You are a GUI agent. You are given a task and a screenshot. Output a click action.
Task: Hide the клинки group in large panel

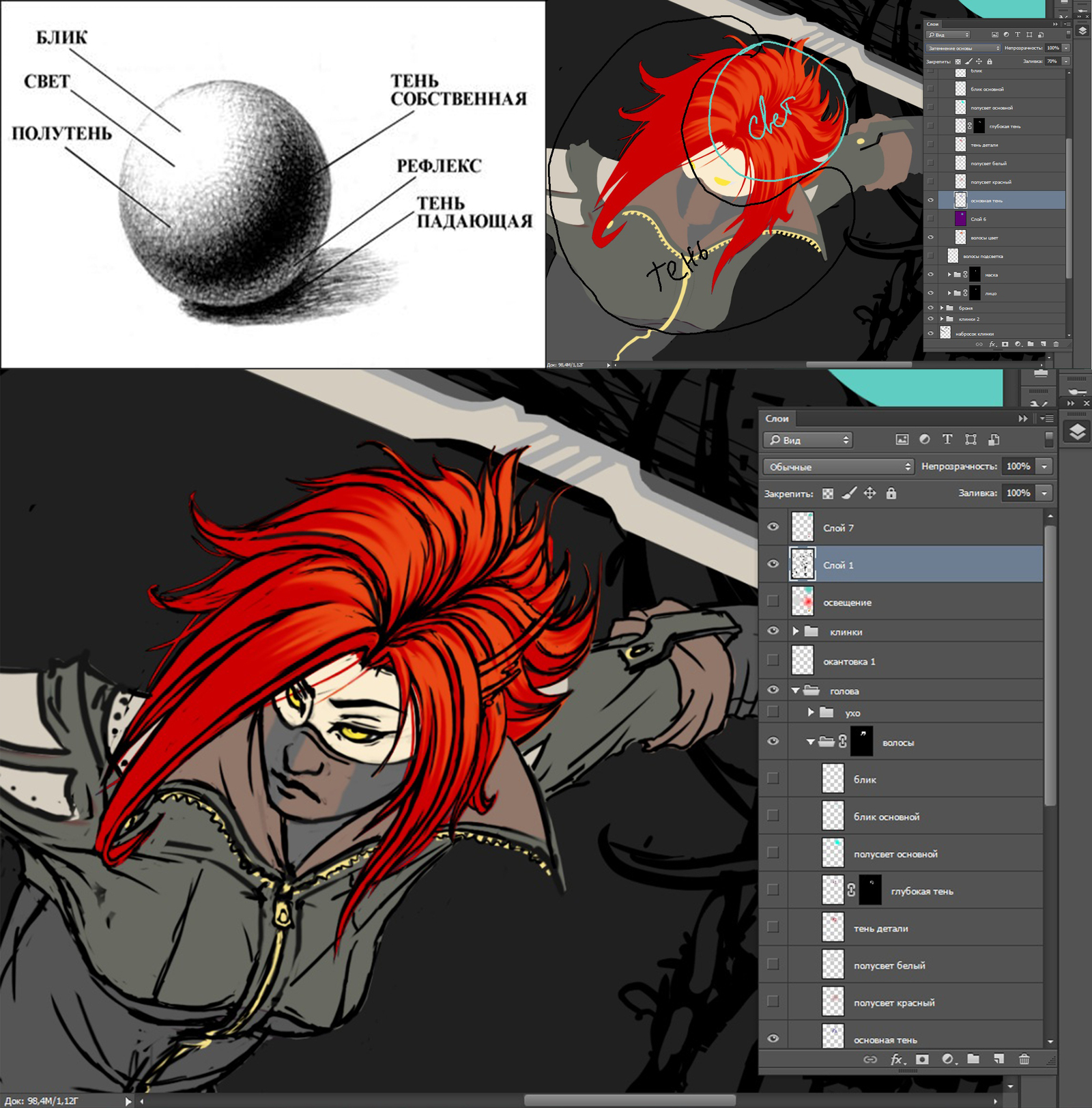(x=773, y=631)
